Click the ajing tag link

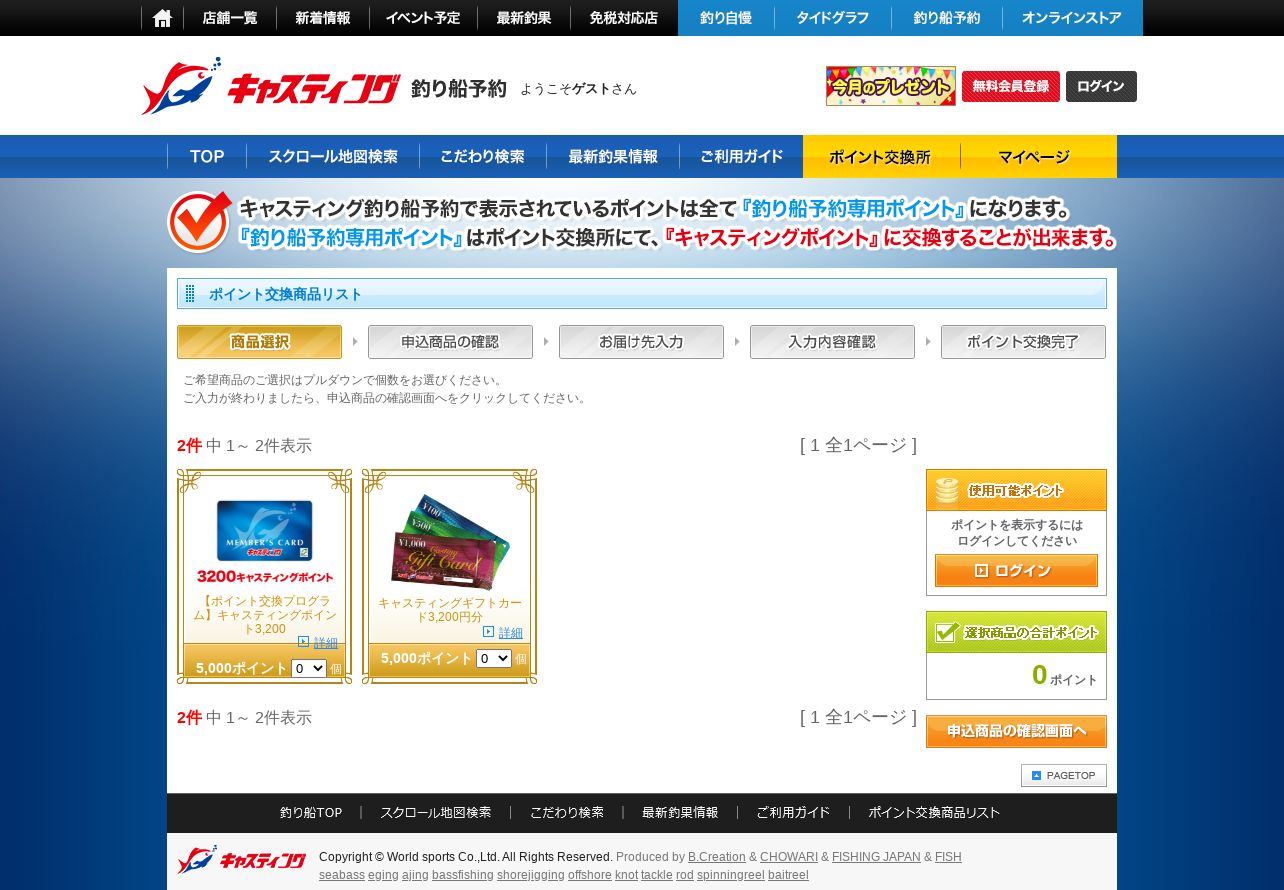(415, 875)
